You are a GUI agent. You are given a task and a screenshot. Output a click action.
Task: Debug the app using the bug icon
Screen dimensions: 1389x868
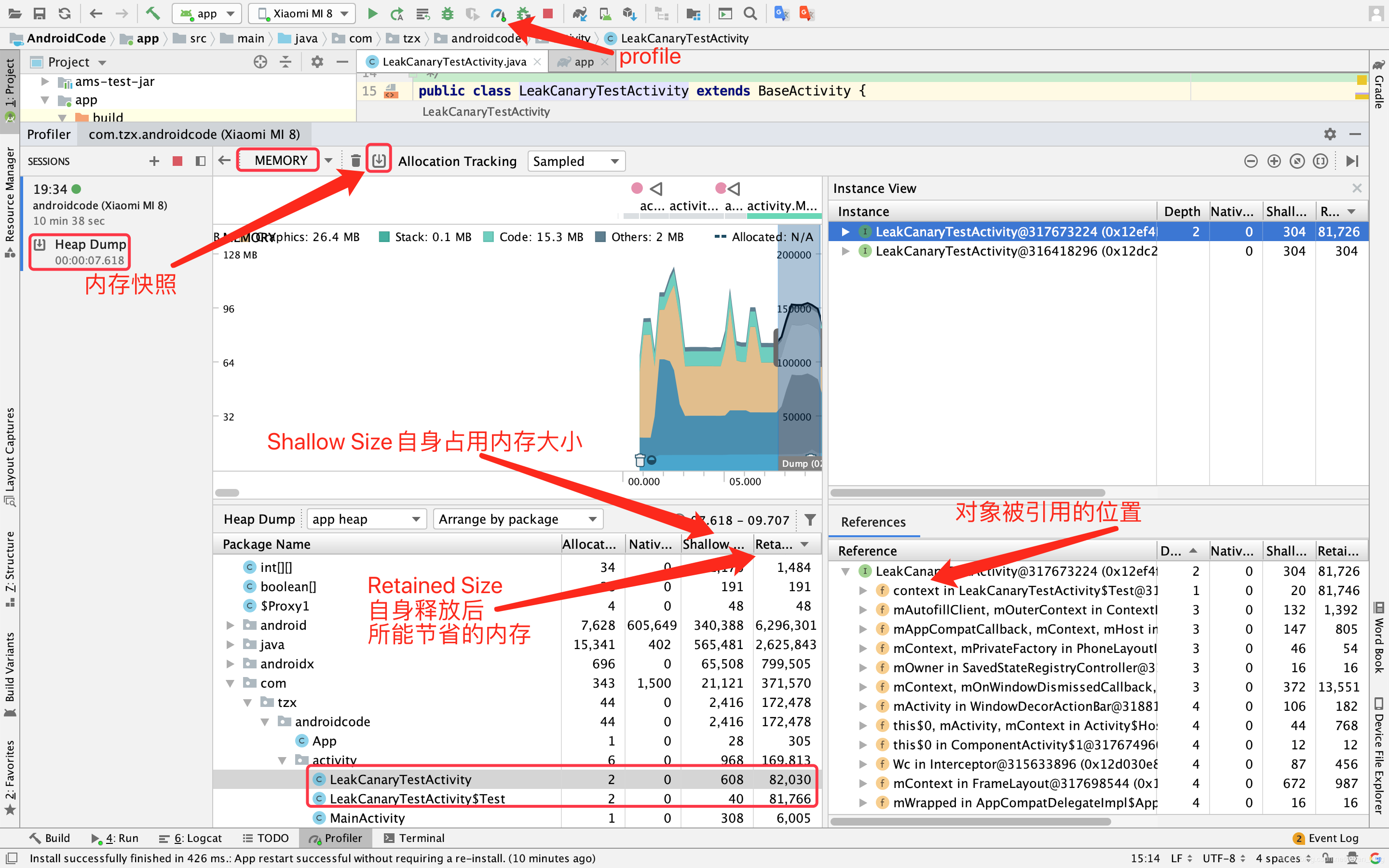click(448, 13)
